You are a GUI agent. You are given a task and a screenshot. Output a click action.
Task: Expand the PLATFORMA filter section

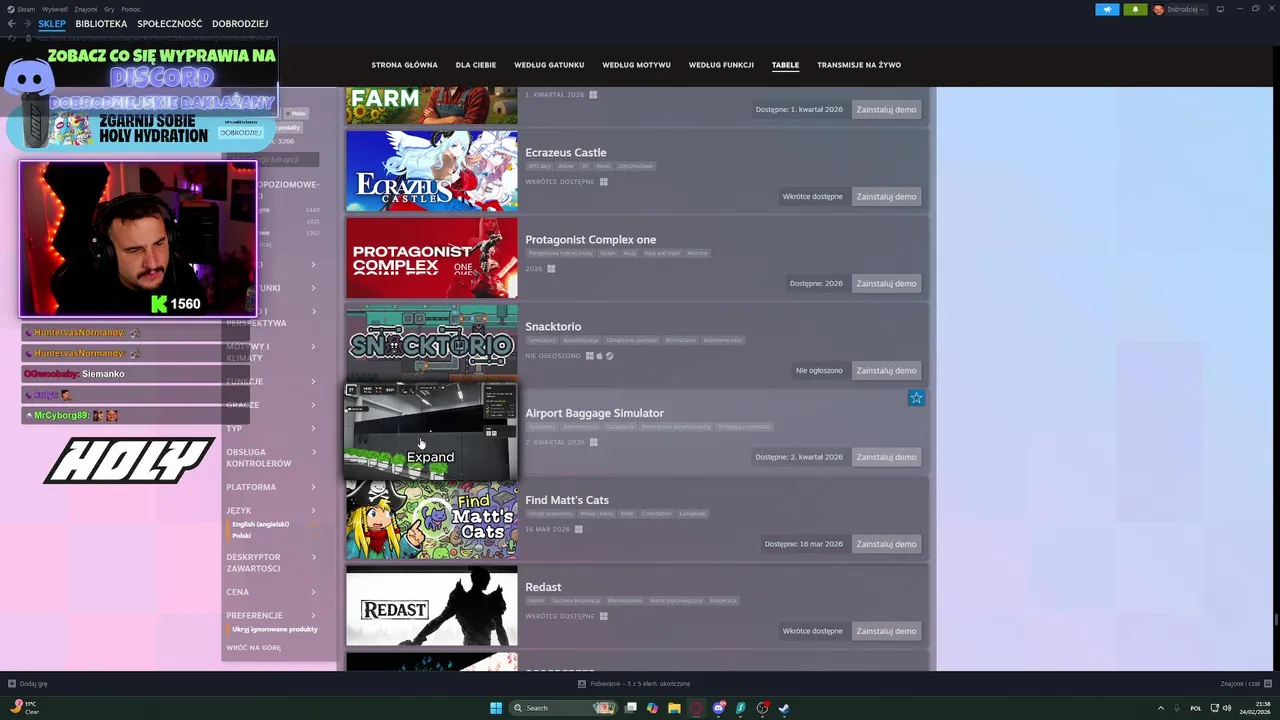point(272,487)
